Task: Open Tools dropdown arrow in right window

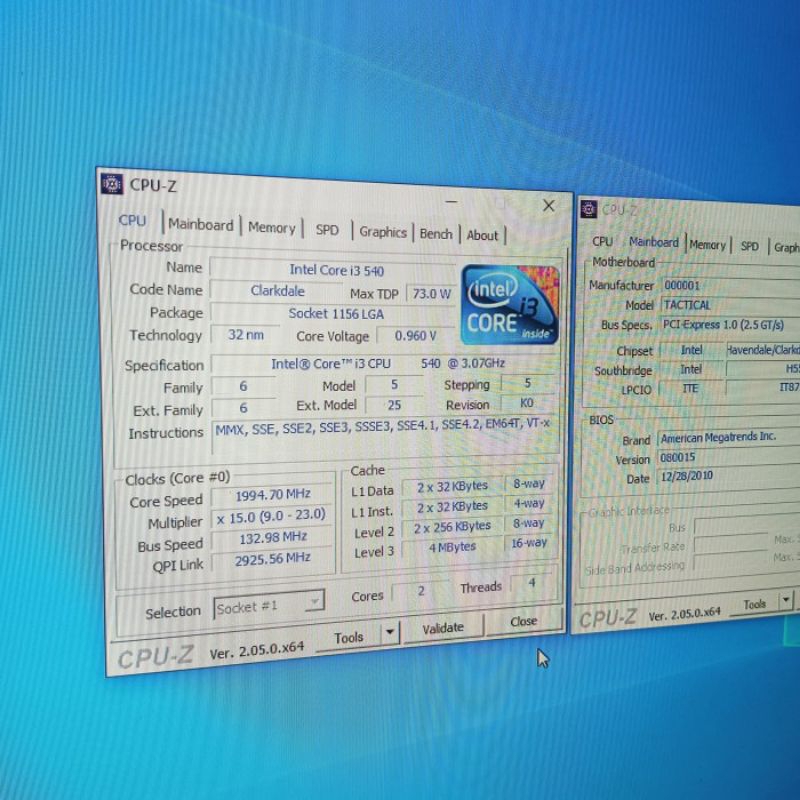Action: (x=786, y=601)
